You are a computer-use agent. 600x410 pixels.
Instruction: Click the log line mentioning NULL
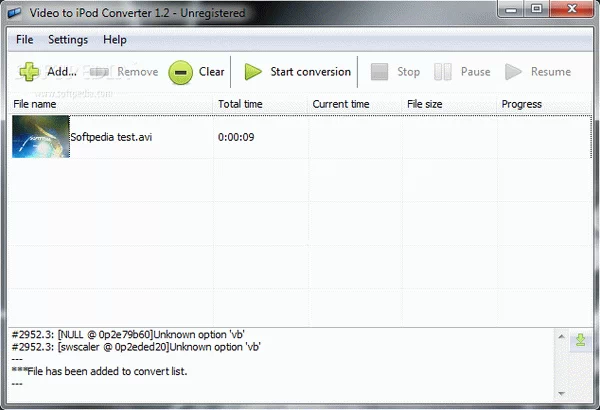(128, 335)
